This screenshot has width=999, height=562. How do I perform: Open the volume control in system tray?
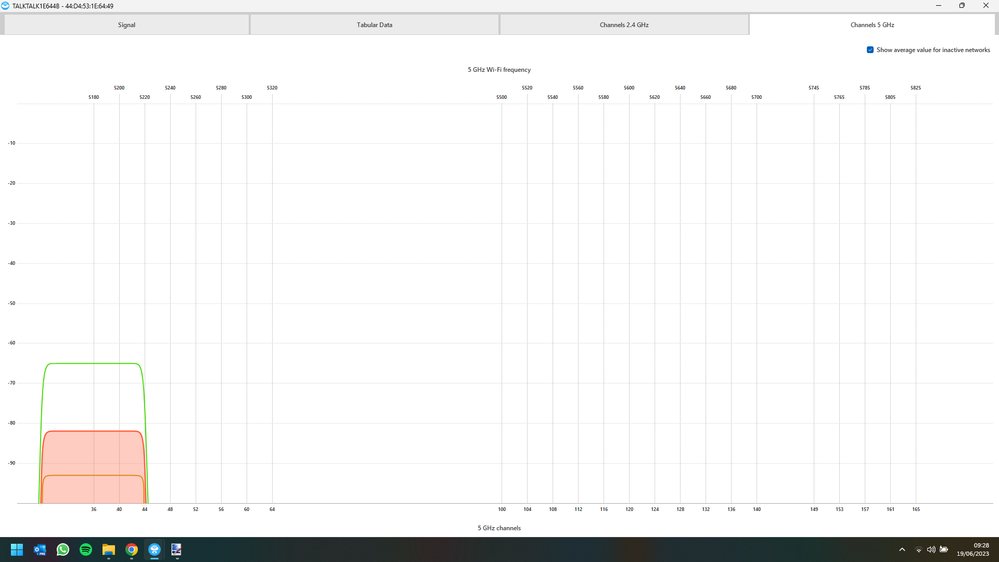(x=931, y=549)
